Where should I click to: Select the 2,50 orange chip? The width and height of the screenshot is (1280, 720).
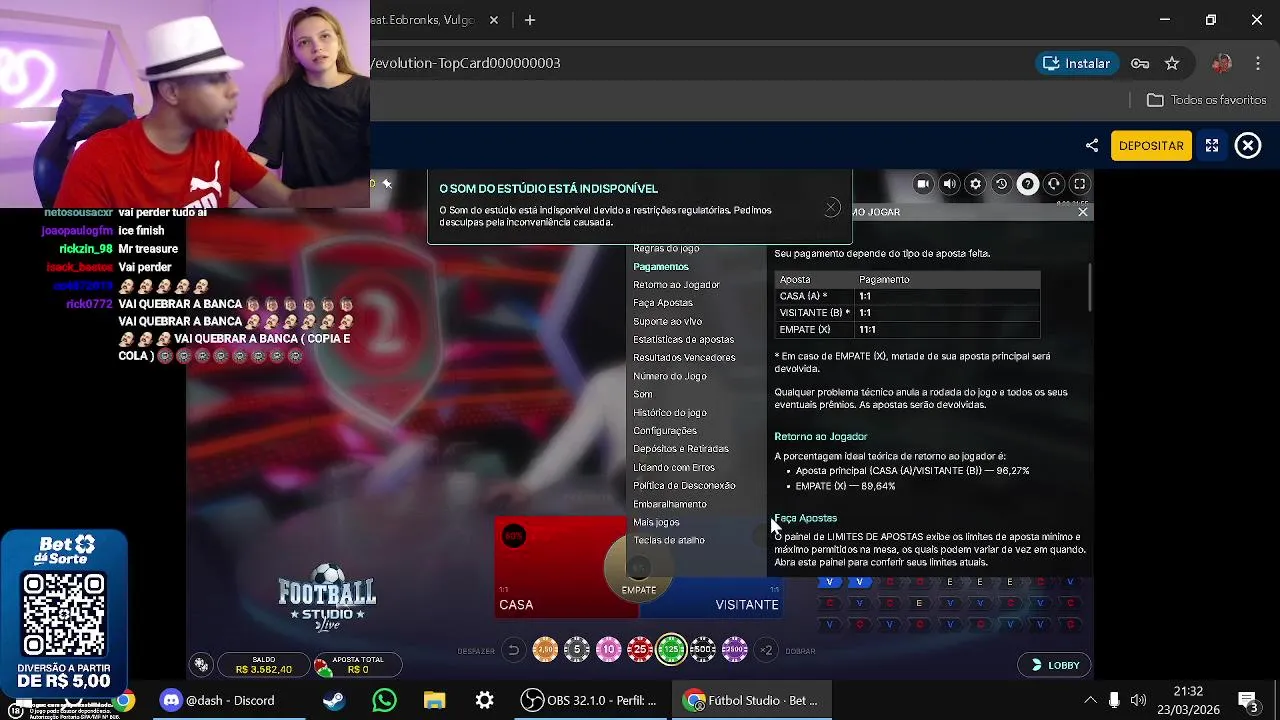(x=545, y=650)
